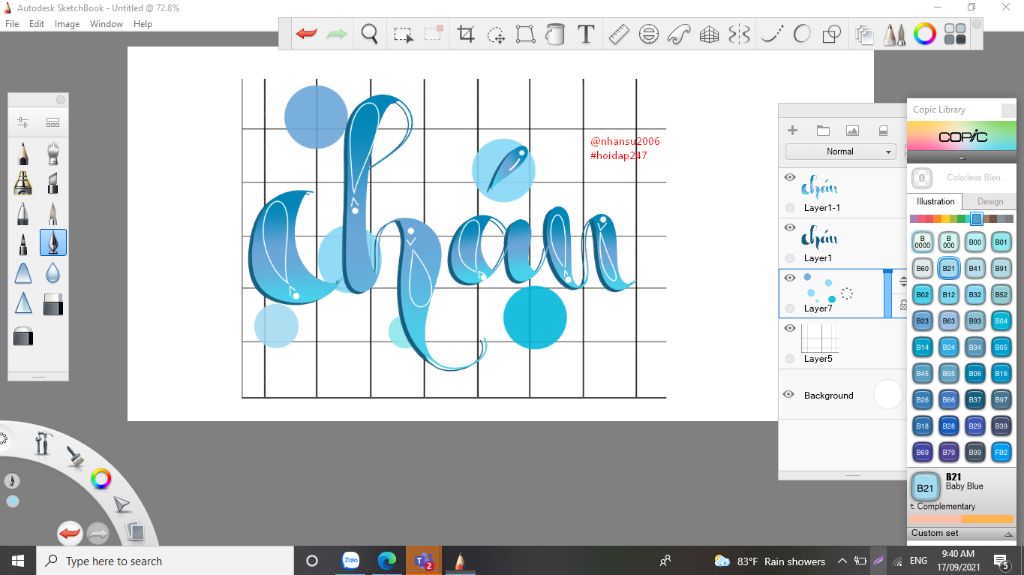Select the Pencil brush in palette
Viewport: 1024px width, 575px height.
point(23,153)
